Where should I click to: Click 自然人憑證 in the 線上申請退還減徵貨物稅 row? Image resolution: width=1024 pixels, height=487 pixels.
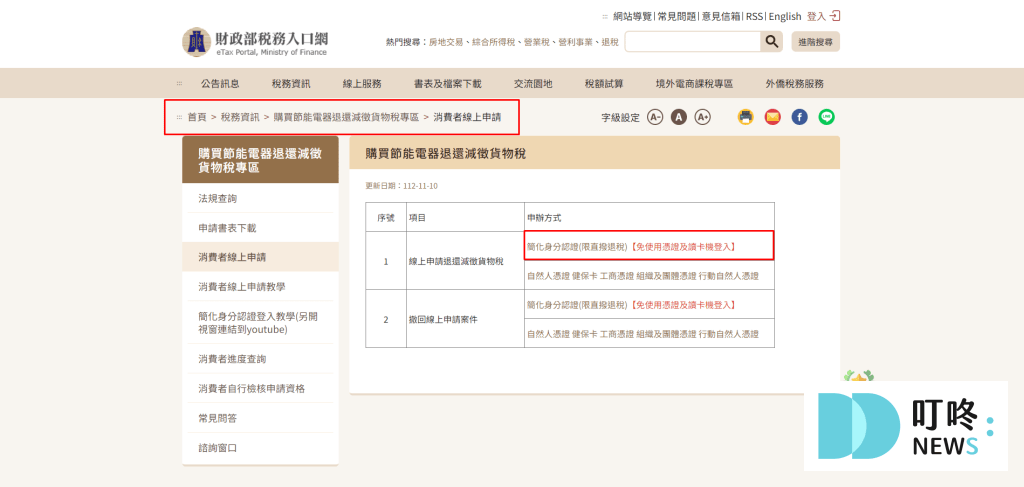pyautogui.click(x=548, y=276)
